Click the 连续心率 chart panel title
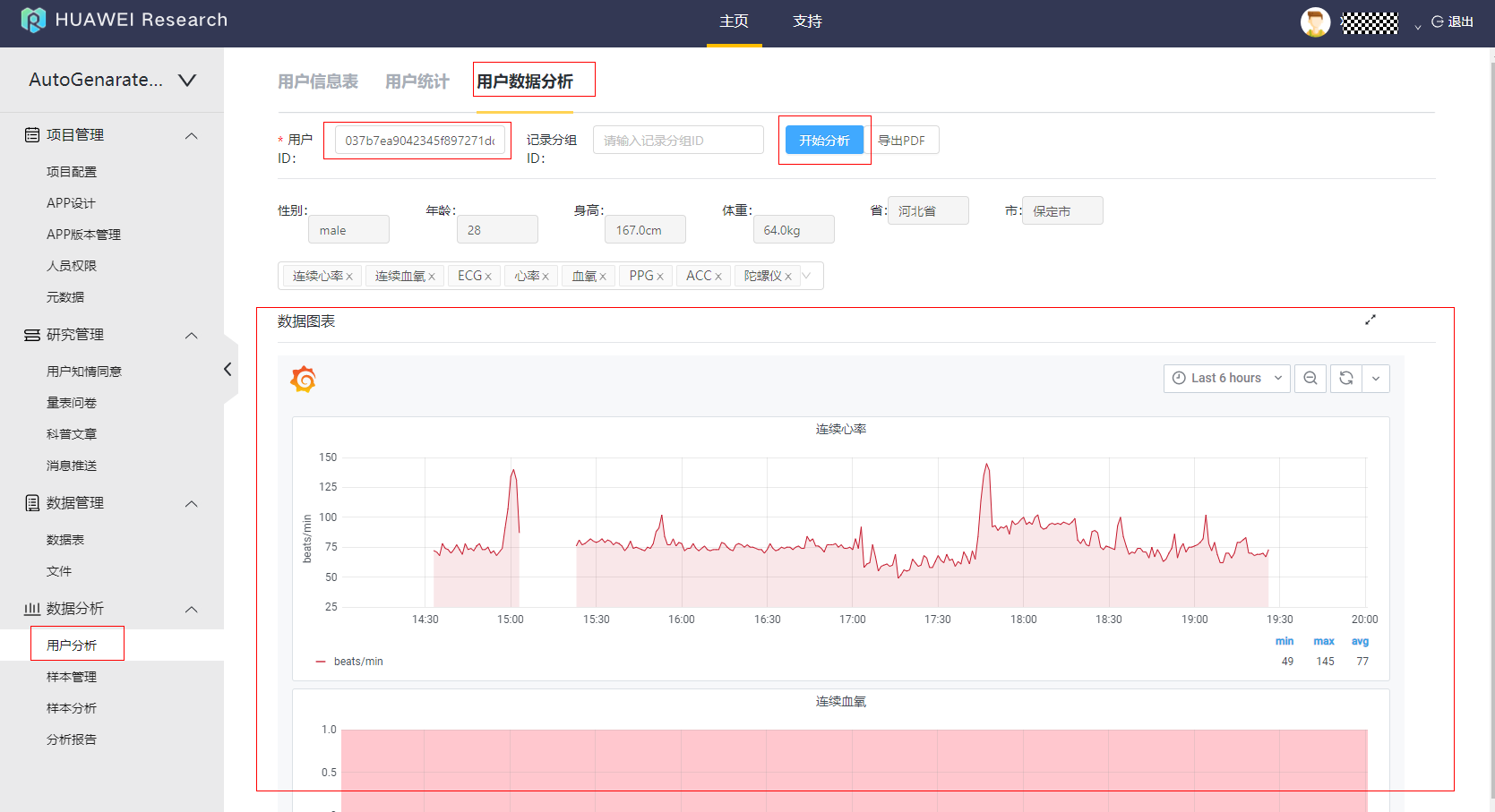This screenshot has width=1495, height=812. [x=841, y=430]
